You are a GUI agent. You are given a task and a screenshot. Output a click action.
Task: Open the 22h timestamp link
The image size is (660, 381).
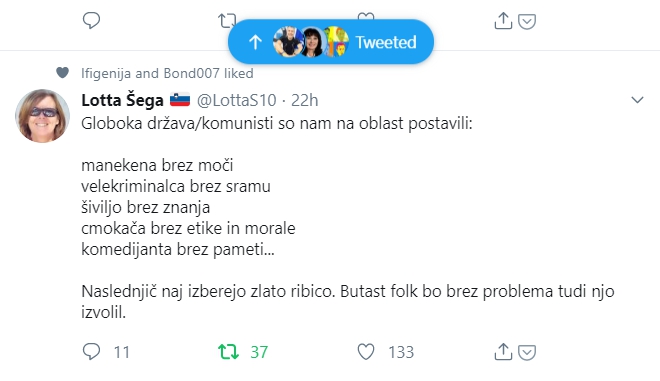pyautogui.click(x=304, y=100)
